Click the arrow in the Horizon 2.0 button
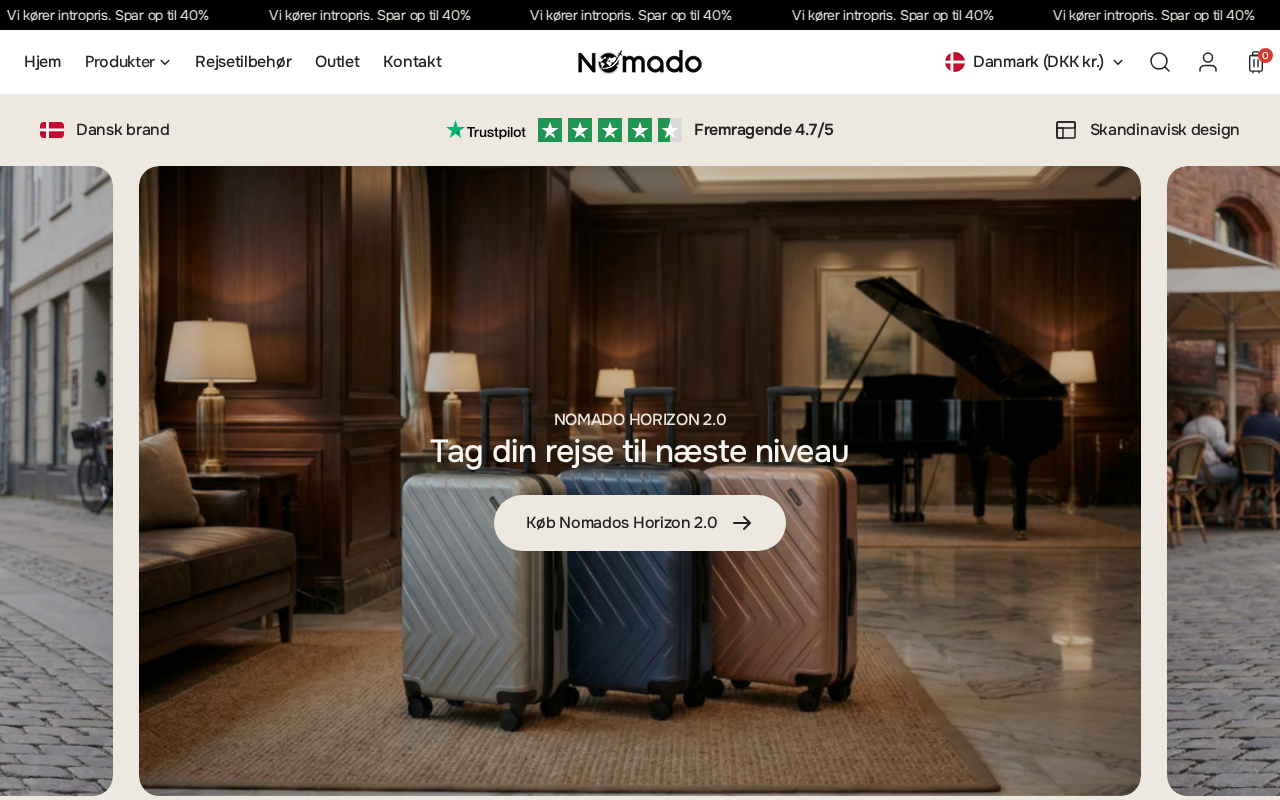1280x800 pixels. click(742, 523)
